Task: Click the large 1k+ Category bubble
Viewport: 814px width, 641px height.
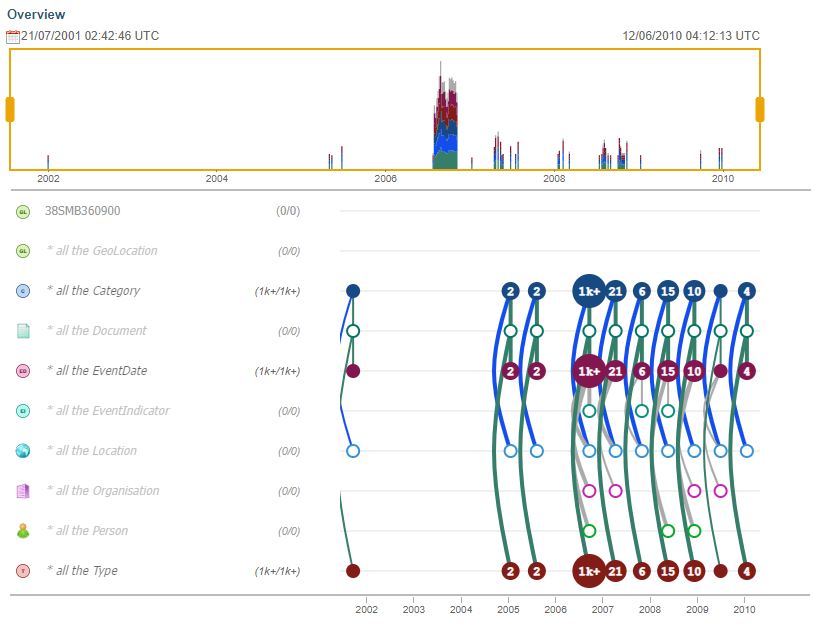Action: point(589,291)
